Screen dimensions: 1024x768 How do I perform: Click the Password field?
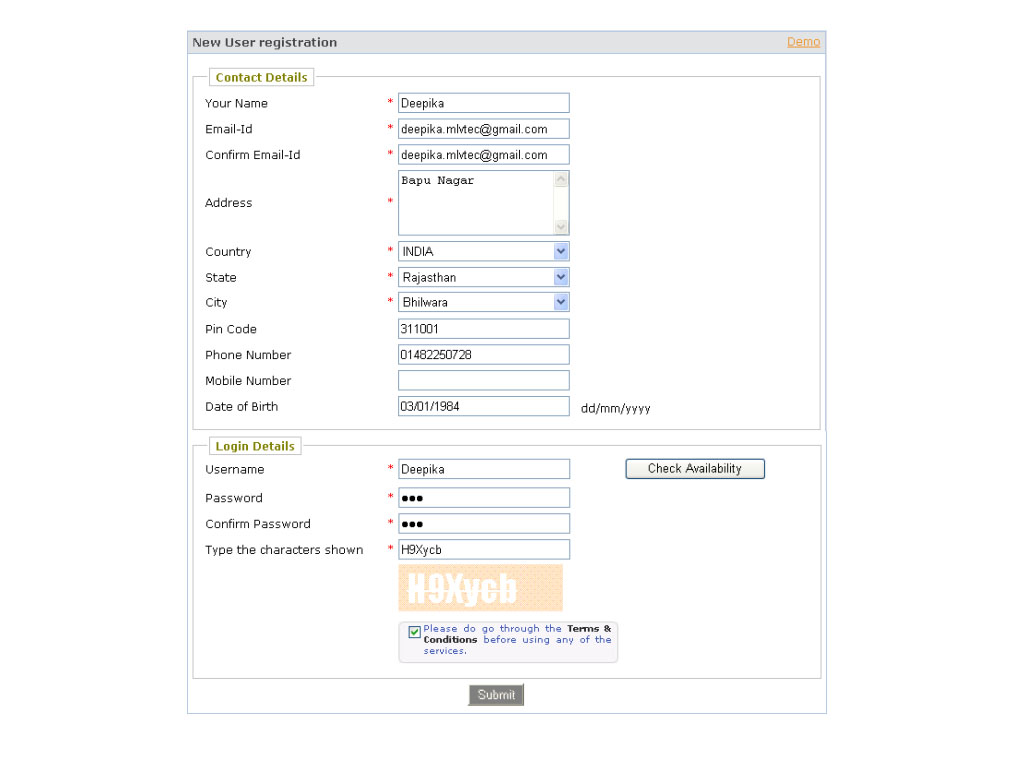[x=483, y=498]
